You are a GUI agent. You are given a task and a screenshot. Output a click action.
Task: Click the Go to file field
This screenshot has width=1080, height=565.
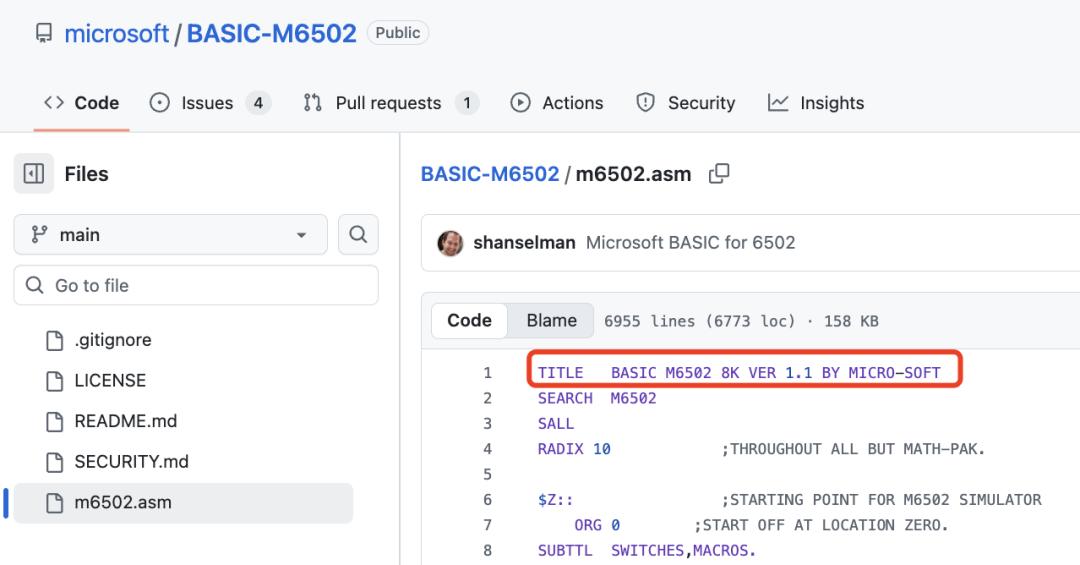(196, 285)
